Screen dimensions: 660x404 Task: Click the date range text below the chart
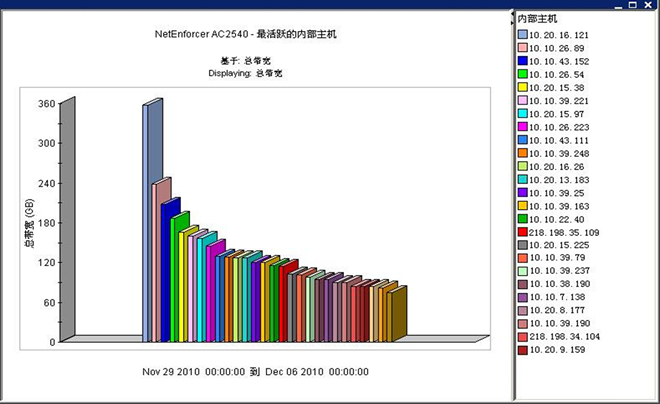point(254,372)
